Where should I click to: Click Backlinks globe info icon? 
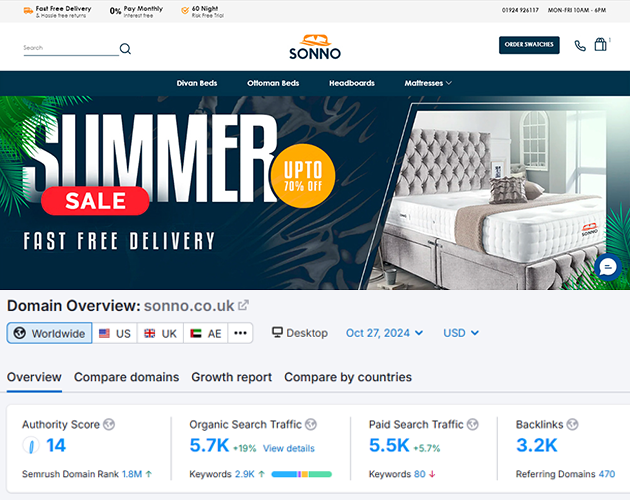pyautogui.click(x=572, y=424)
